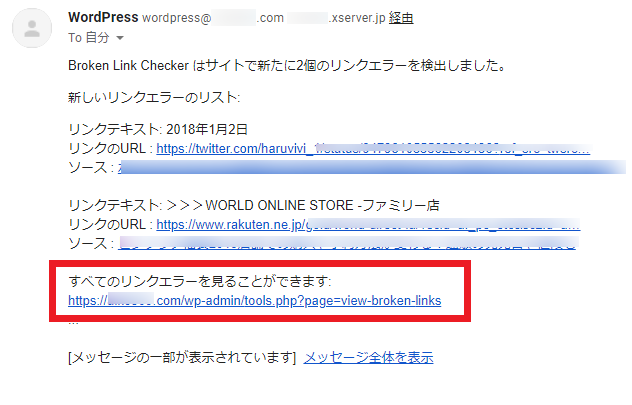Screen dimensions: 632x405
Task: Click the sender's gray avatar icon
Action: 32,28
